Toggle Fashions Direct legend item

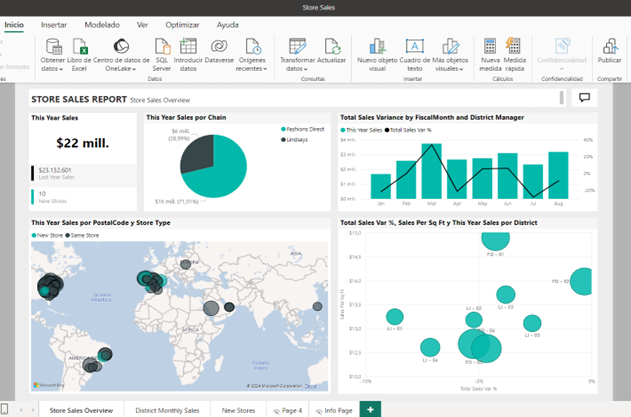(x=302, y=129)
